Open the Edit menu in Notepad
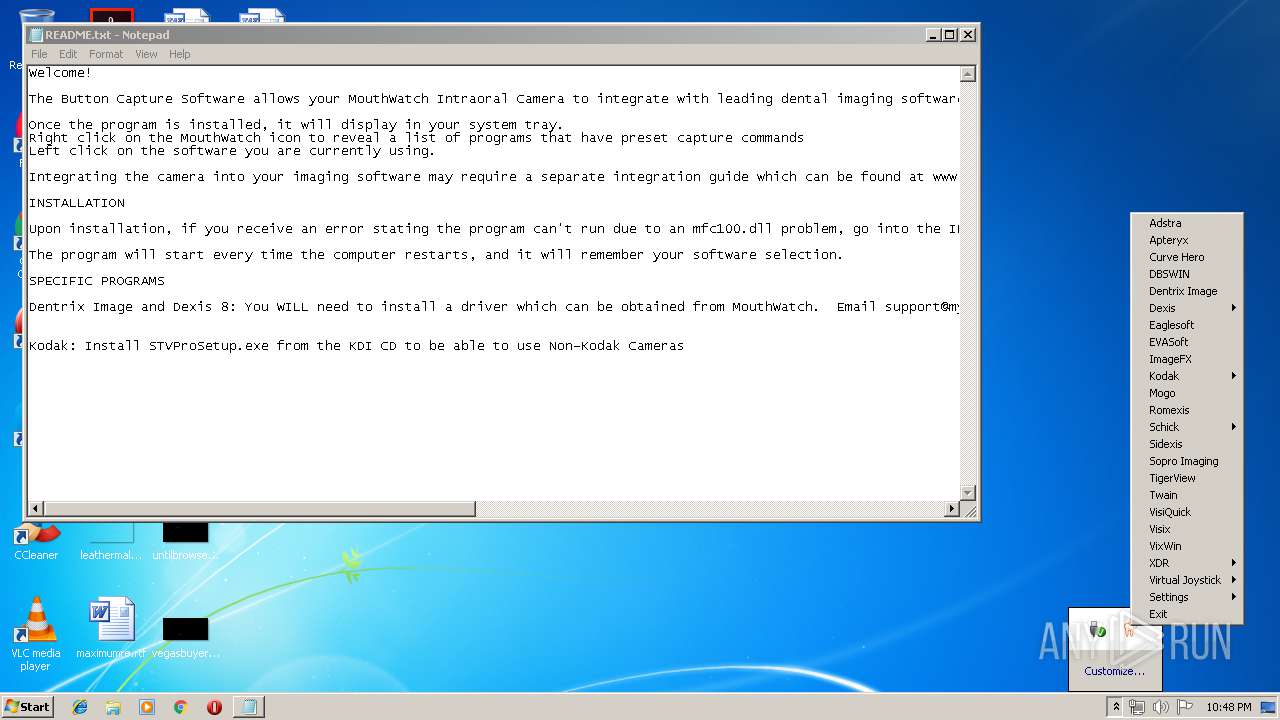 [x=68, y=54]
